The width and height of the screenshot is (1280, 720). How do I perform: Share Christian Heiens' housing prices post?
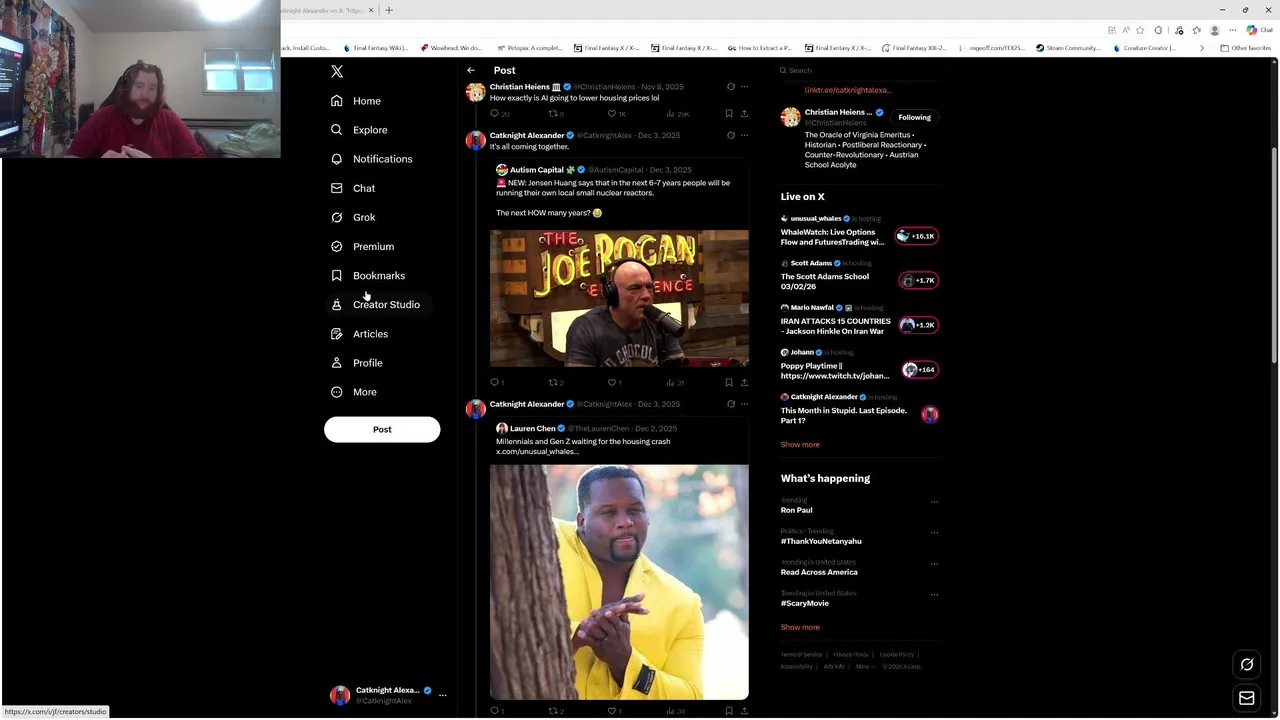[744, 114]
